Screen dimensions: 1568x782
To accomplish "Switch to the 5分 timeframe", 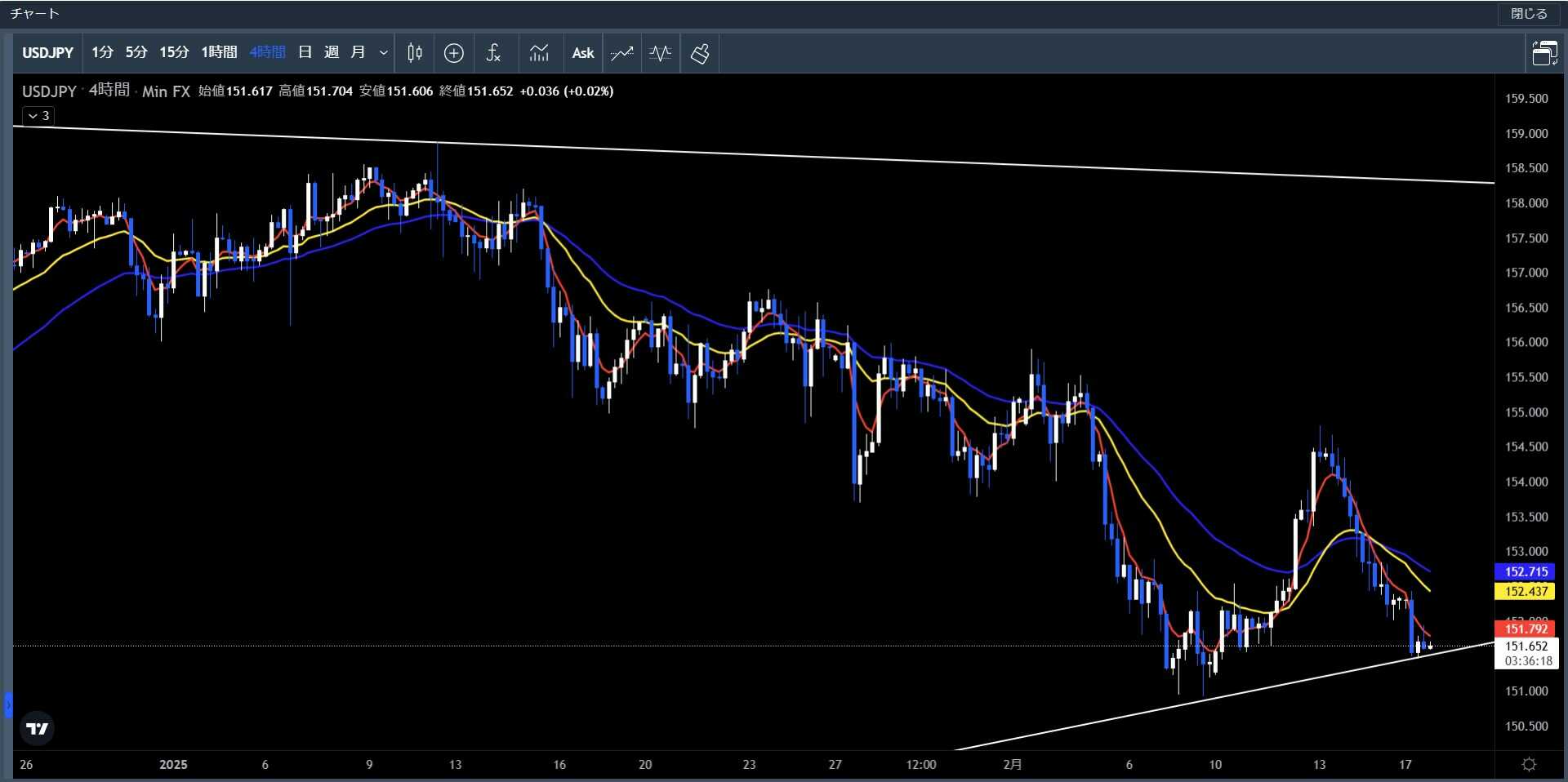I will [136, 52].
